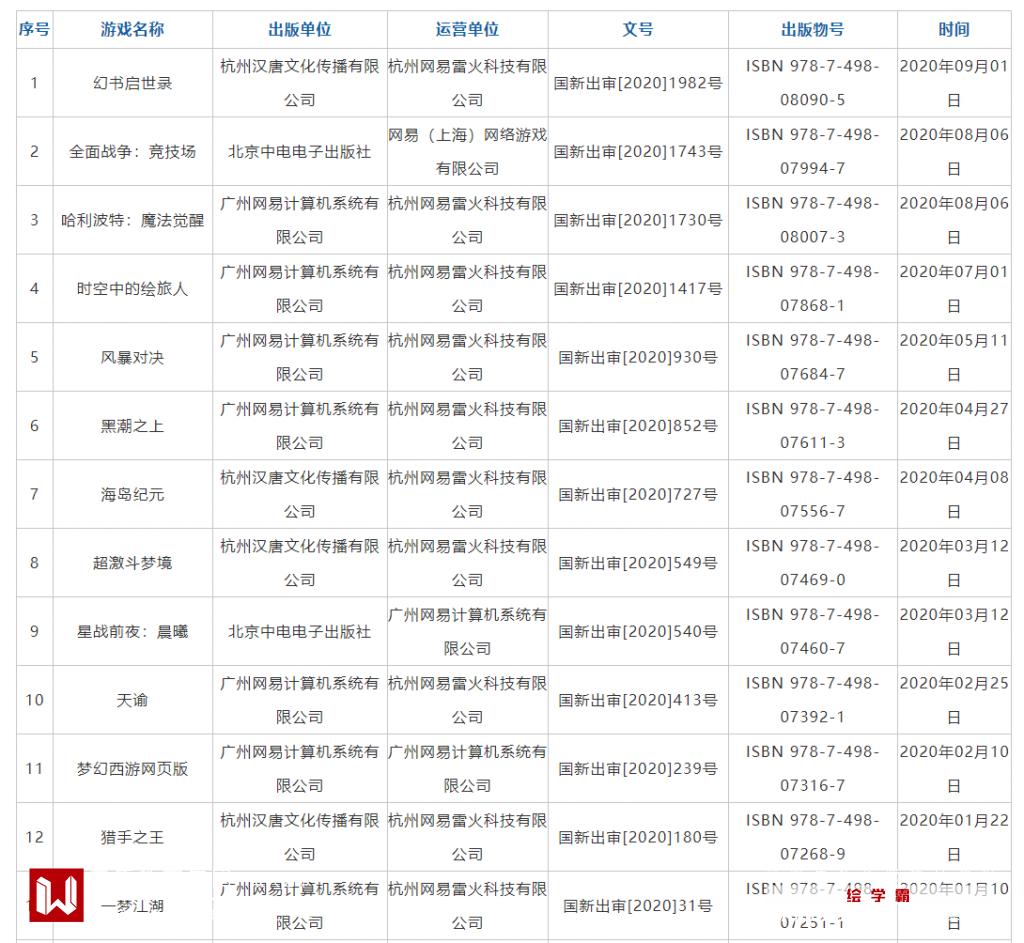This screenshot has width=1024, height=943.
Task: Click operator 广州网易计算机系统有限公司 in 梦幻西游网页版 row
Action: click(468, 769)
